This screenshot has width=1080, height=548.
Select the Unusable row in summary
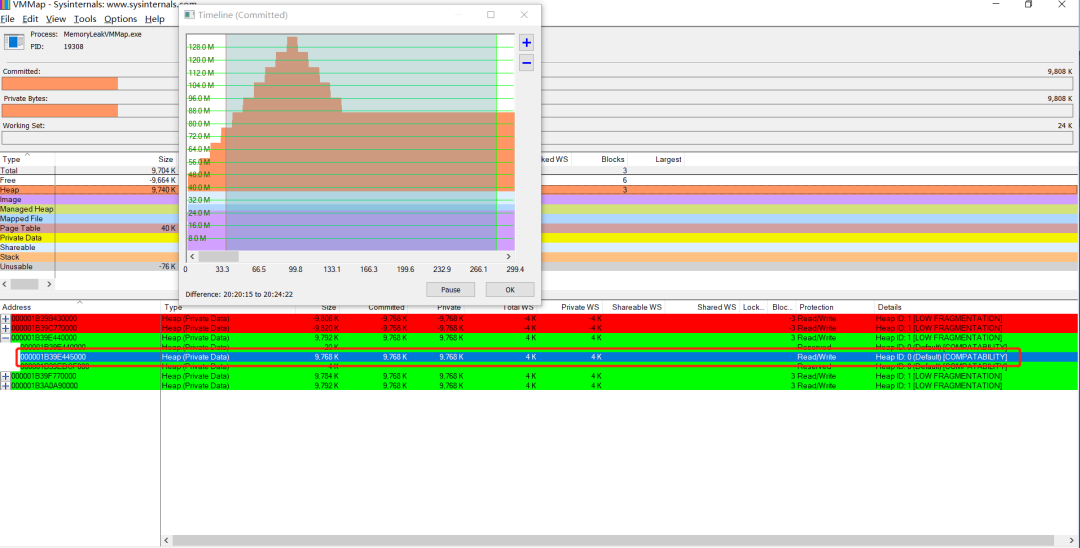539,266
